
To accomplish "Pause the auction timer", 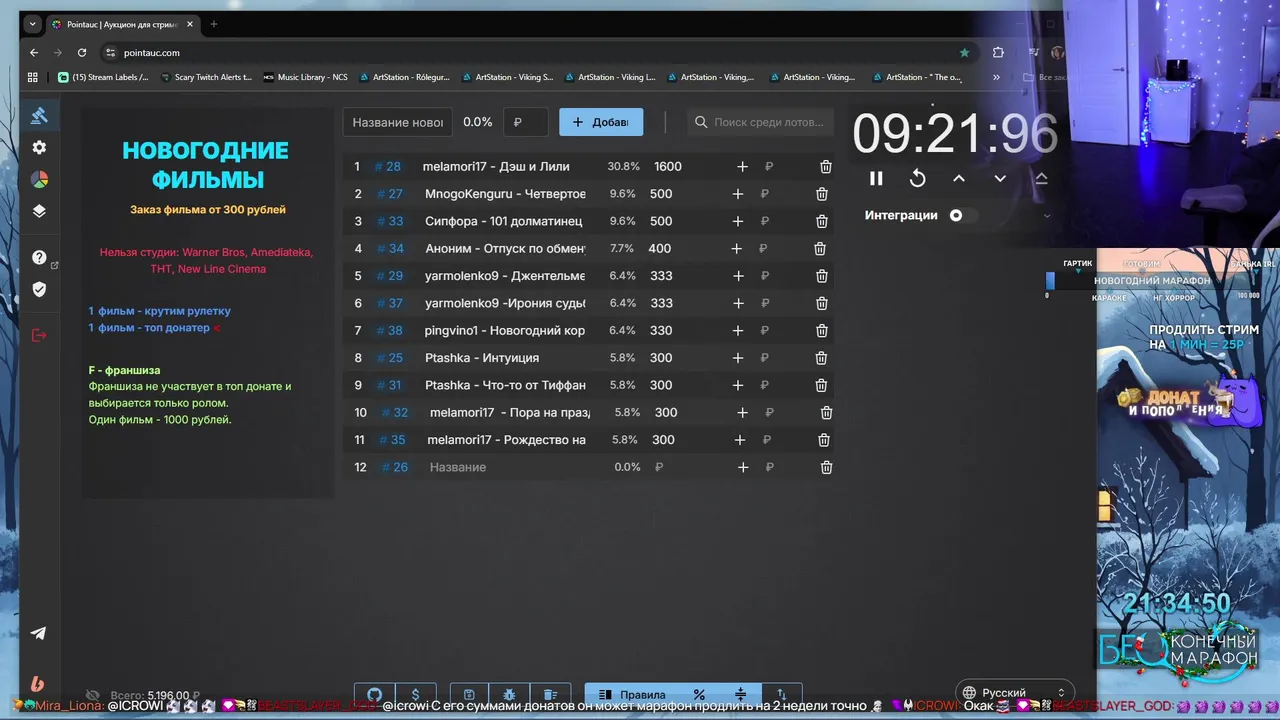I will pyautogui.click(x=876, y=178).
